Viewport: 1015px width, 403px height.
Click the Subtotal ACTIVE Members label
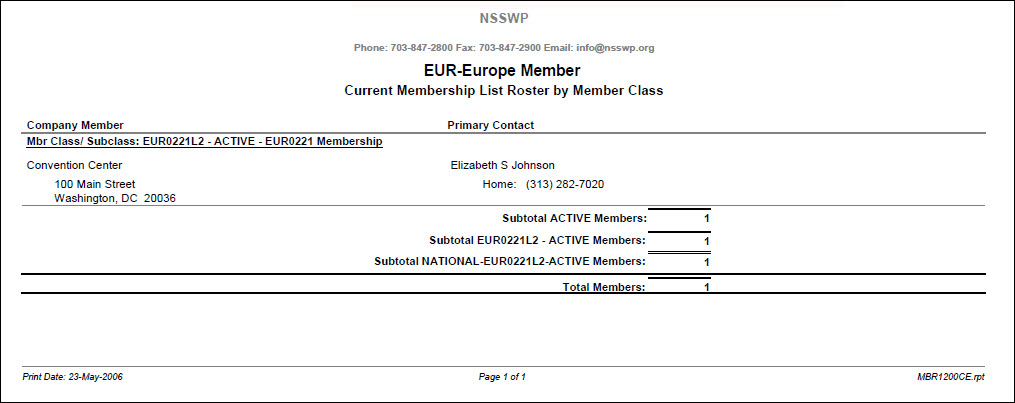pos(574,218)
